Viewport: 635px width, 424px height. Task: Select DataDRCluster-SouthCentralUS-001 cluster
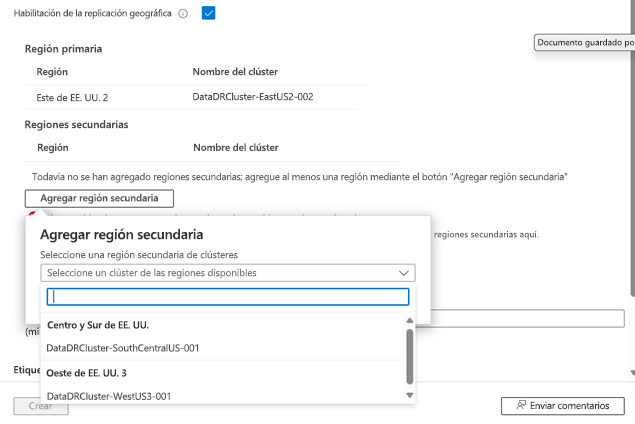[123, 348]
